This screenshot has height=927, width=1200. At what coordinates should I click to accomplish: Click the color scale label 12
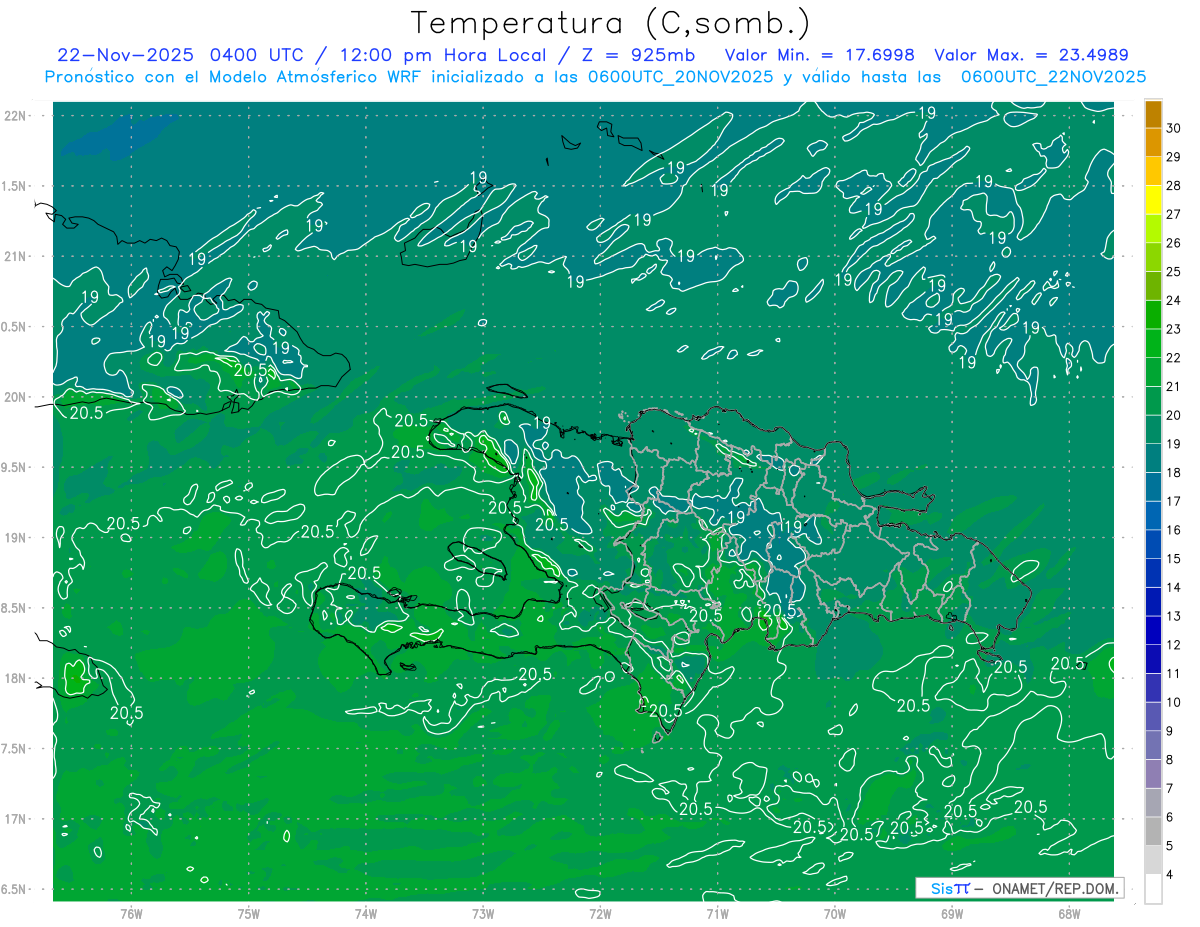pos(1174,645)
